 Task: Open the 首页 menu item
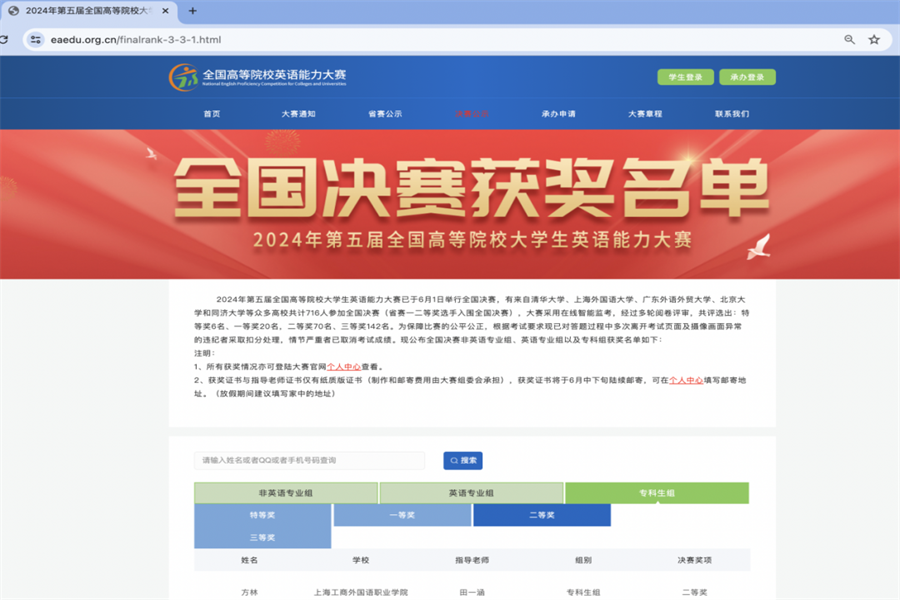coord(210,114)
